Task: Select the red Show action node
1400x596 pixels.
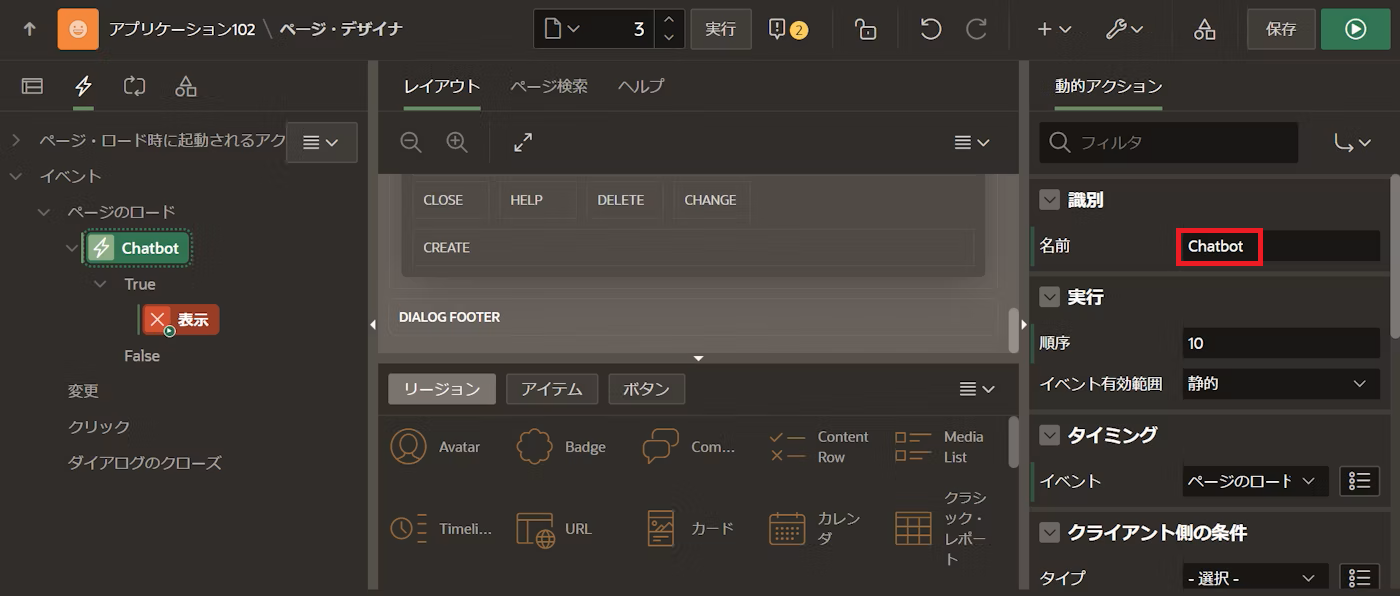Action: 180,320
